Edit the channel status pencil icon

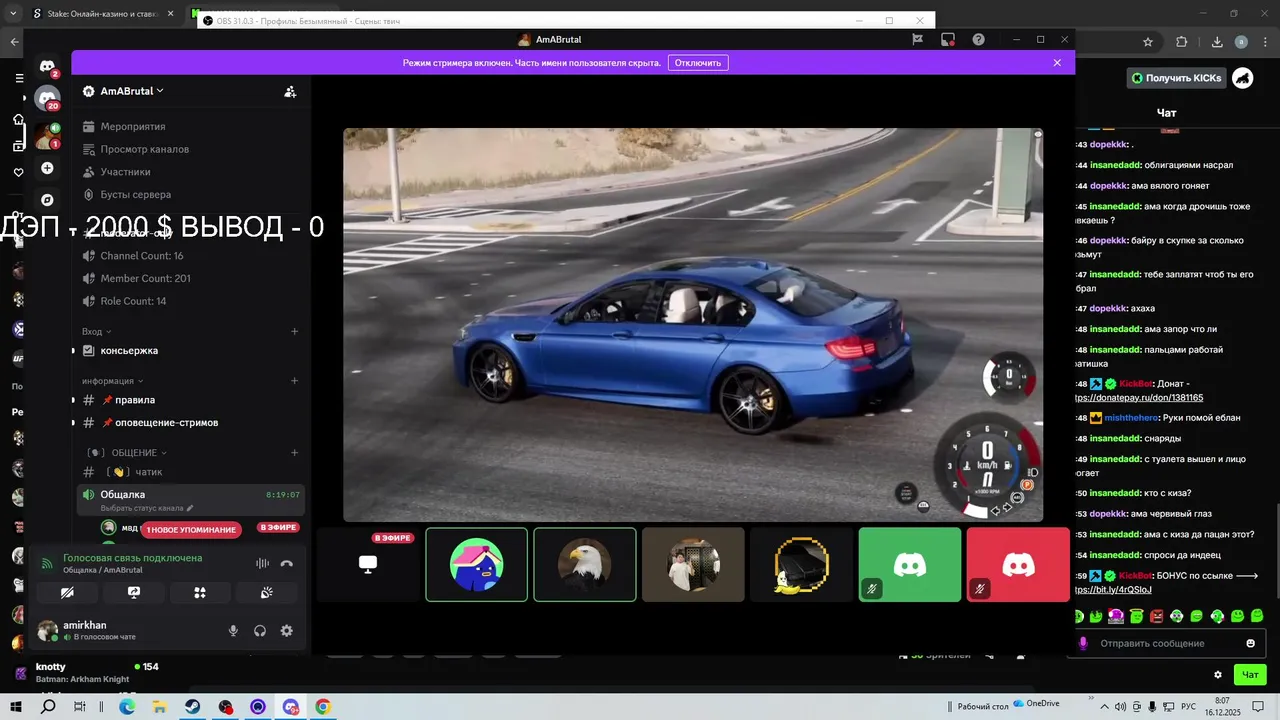pyautogui.click(x=190, y=508)
